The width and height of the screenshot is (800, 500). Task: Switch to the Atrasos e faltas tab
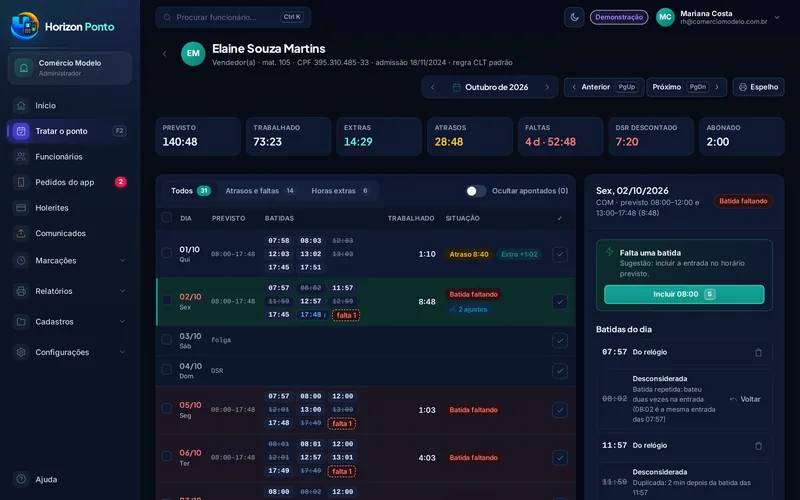(260, 191)
